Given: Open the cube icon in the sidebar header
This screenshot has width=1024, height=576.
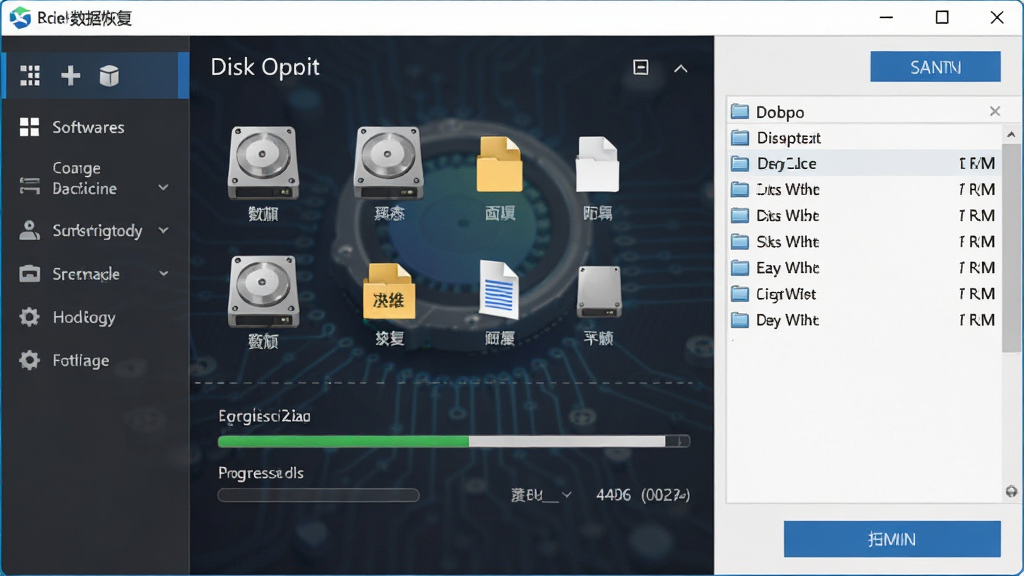Looking at the screenshot, I should (109, 76).
